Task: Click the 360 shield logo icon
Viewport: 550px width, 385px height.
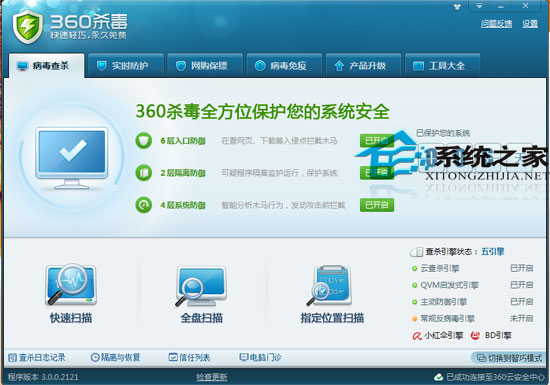Action: pyautogui.click(x=28, y=27)
